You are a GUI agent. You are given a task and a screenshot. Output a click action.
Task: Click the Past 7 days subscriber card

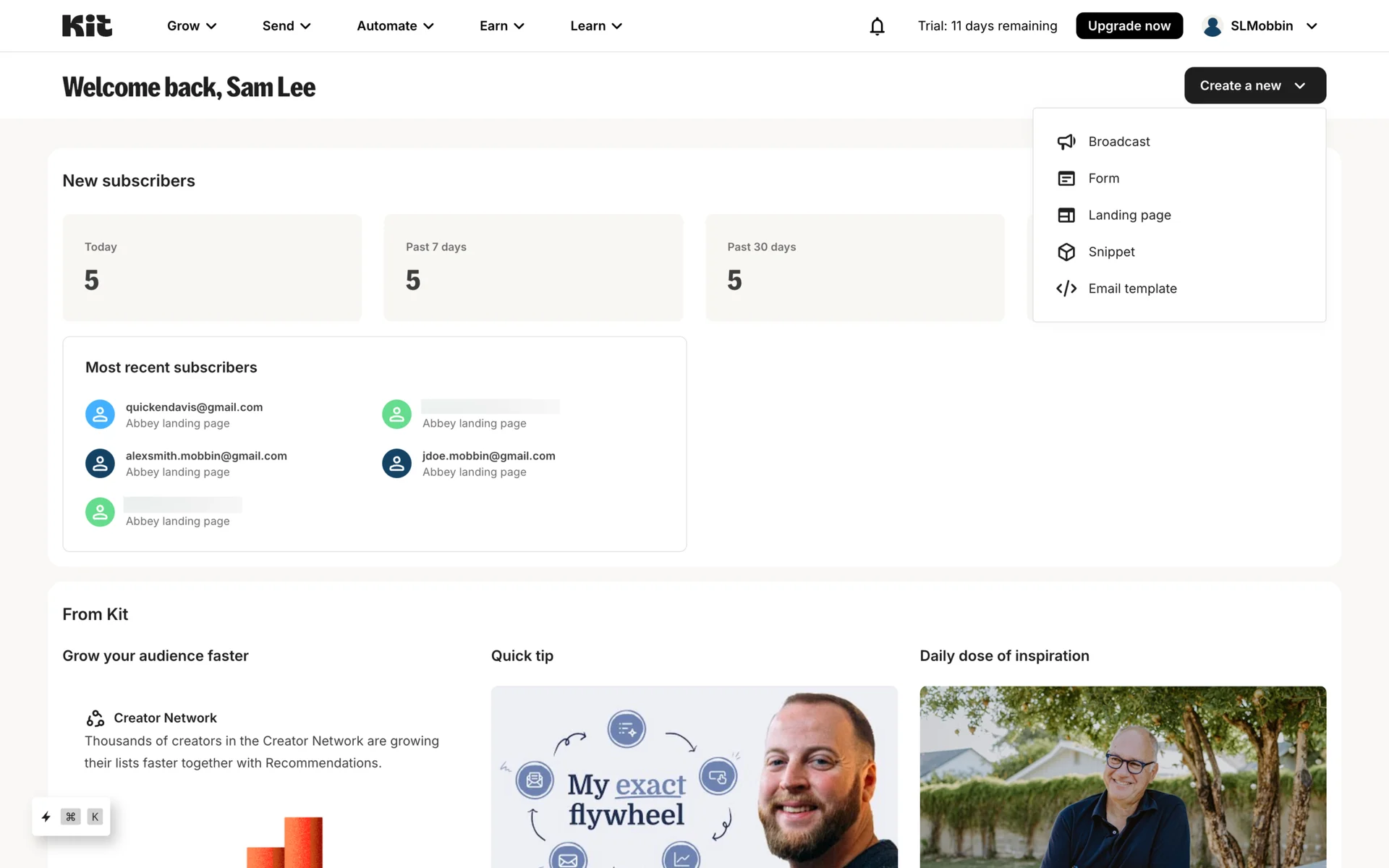tap(533, 267)
